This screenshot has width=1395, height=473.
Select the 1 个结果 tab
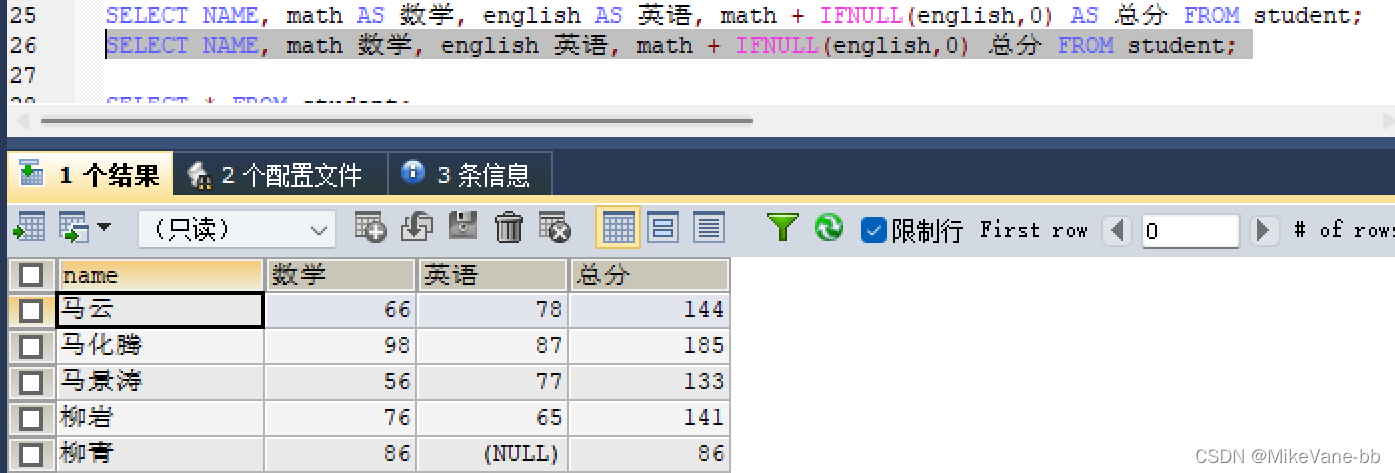coord(90,175)
